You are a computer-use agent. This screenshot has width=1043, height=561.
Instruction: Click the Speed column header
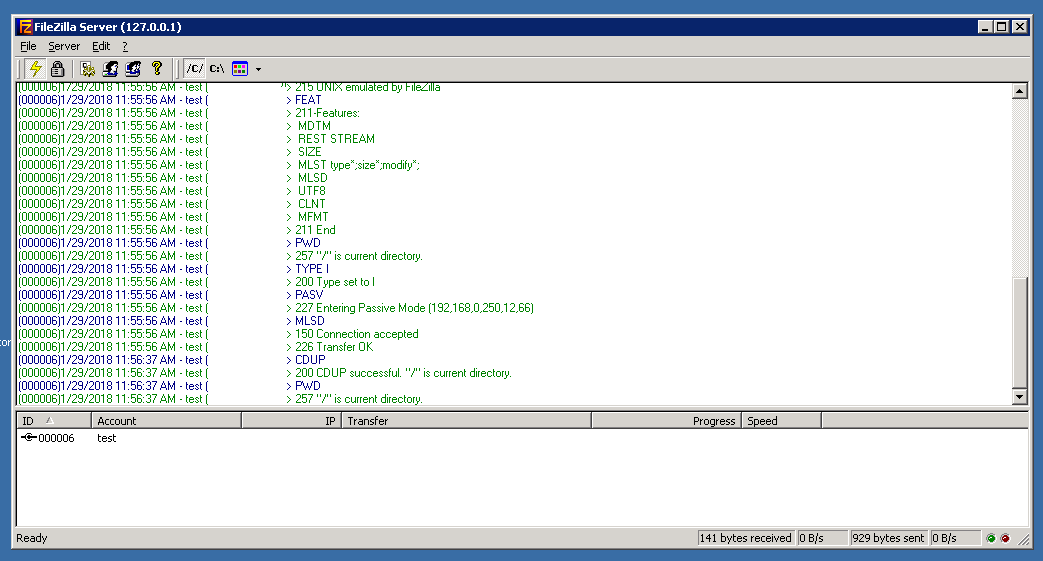coord(782,421)
